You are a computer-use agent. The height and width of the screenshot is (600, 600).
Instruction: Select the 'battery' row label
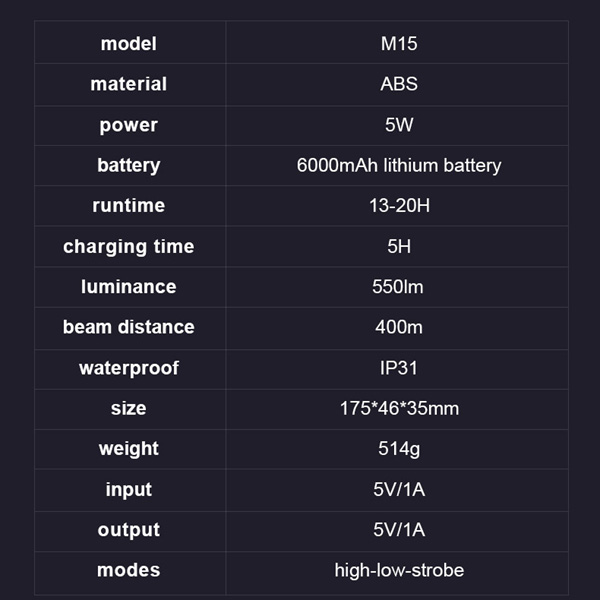point(128,165)
